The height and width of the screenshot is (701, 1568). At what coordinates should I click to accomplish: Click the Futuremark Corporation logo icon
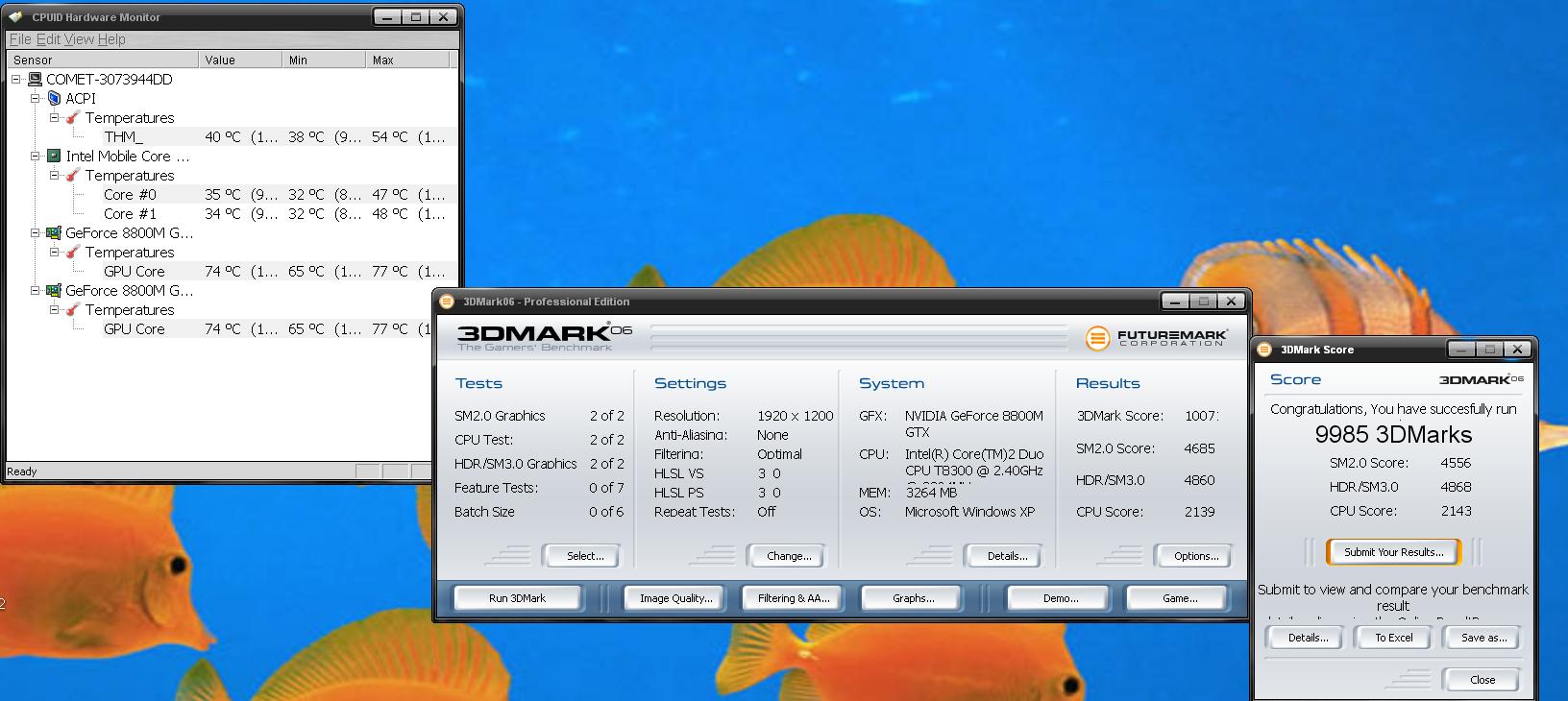point(1097,338)
